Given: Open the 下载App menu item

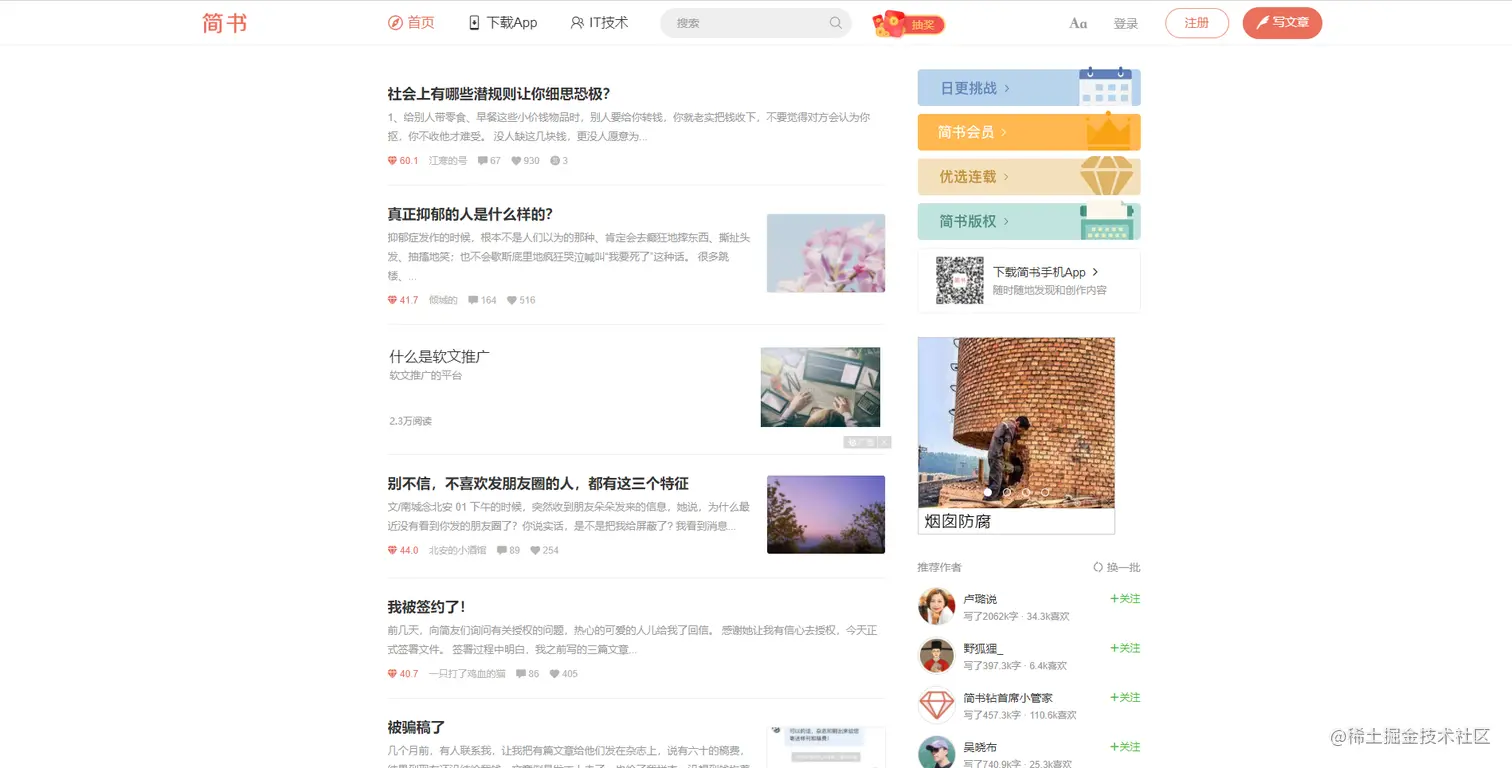Looking at the screenshot, I should 503,22.
